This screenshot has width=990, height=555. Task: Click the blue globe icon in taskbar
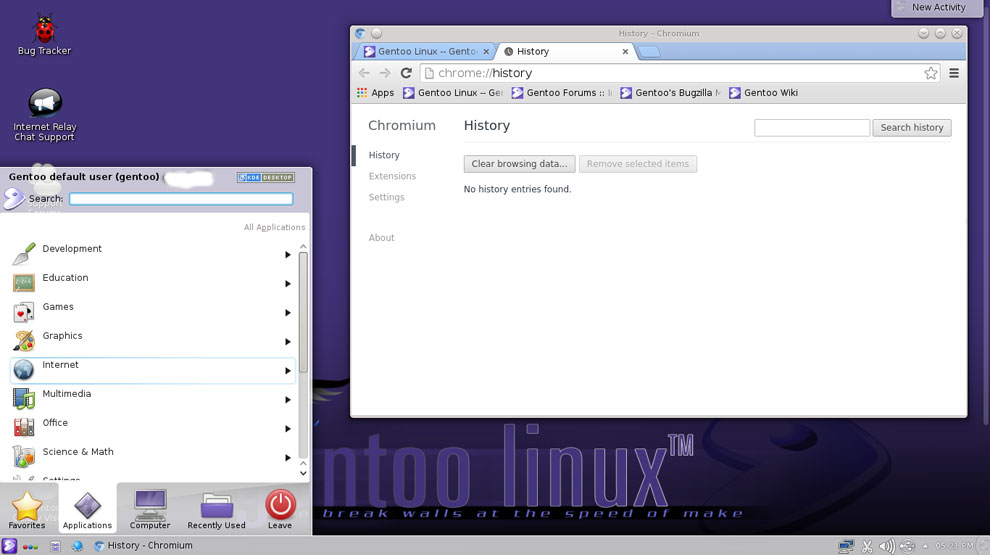tap(77, 546)
